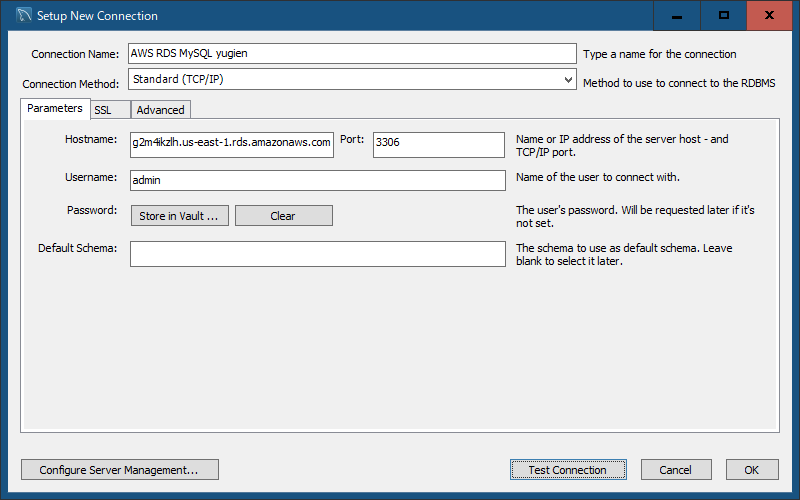The height and width of the screenshot is (500, 800).
Task: Confirm the connection with OK
Action: [752, 469]
